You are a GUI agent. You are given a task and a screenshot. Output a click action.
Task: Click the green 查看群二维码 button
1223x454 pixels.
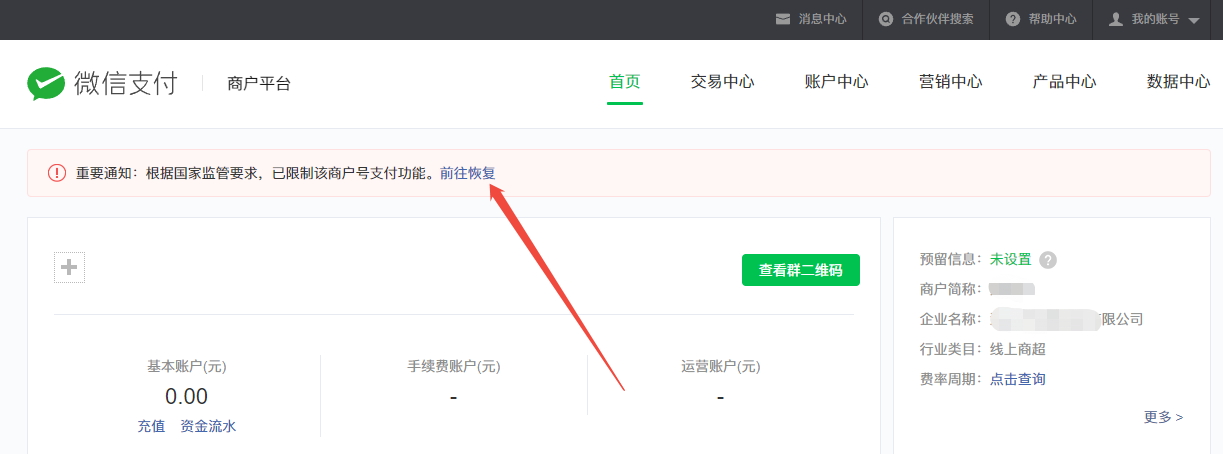coord(801,270)
